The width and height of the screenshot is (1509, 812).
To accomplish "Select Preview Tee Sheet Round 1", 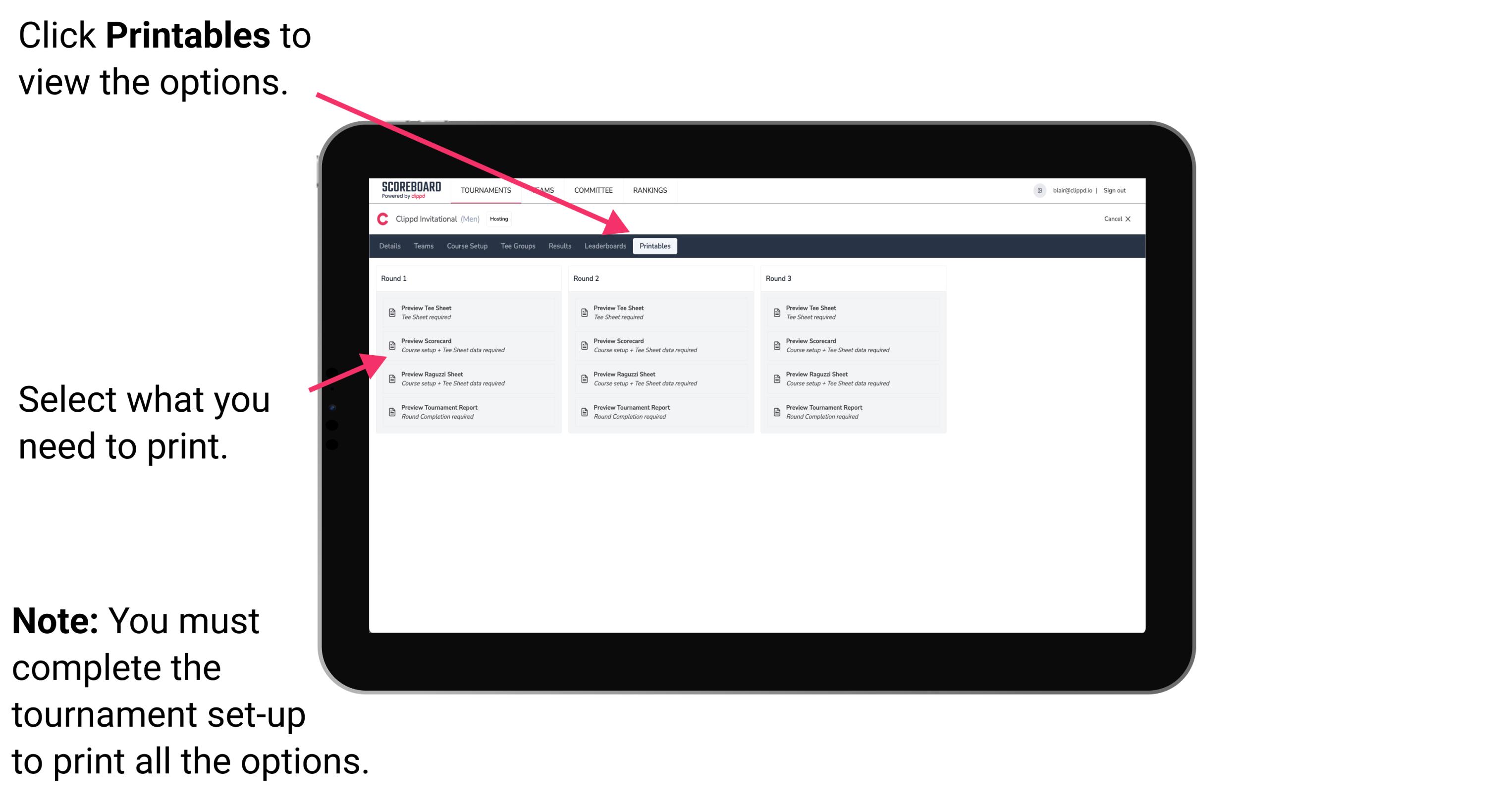I will pos(467,312).
